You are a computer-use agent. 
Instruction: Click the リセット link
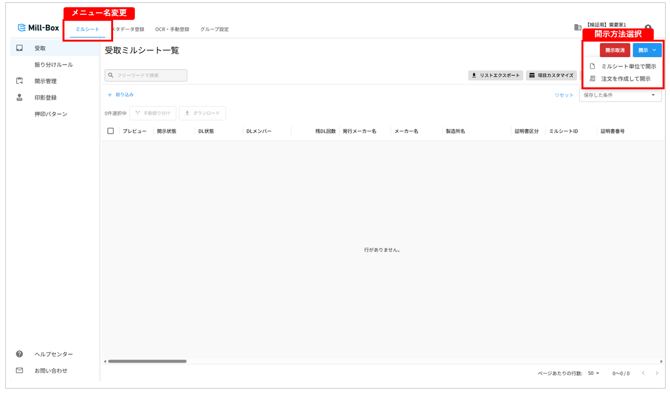pyautogui.click(x=564, y=95)
